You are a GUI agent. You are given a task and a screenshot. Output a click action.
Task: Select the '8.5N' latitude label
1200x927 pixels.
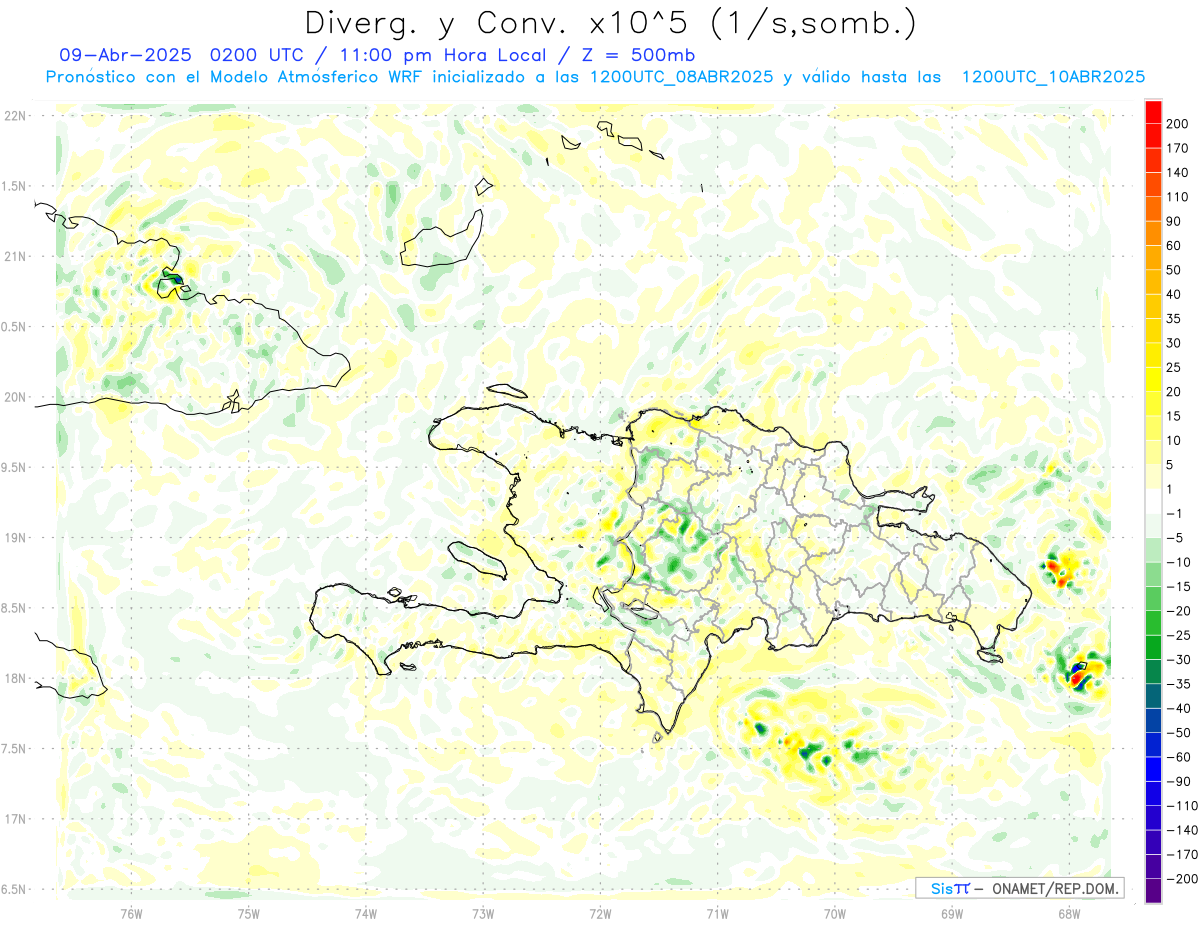14,608
